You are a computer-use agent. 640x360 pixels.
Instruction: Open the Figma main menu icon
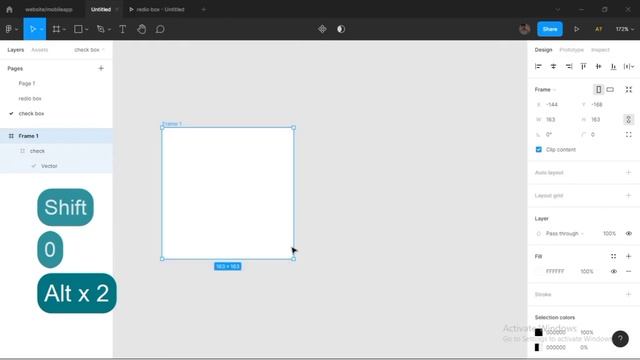click(x=9, y=29)
